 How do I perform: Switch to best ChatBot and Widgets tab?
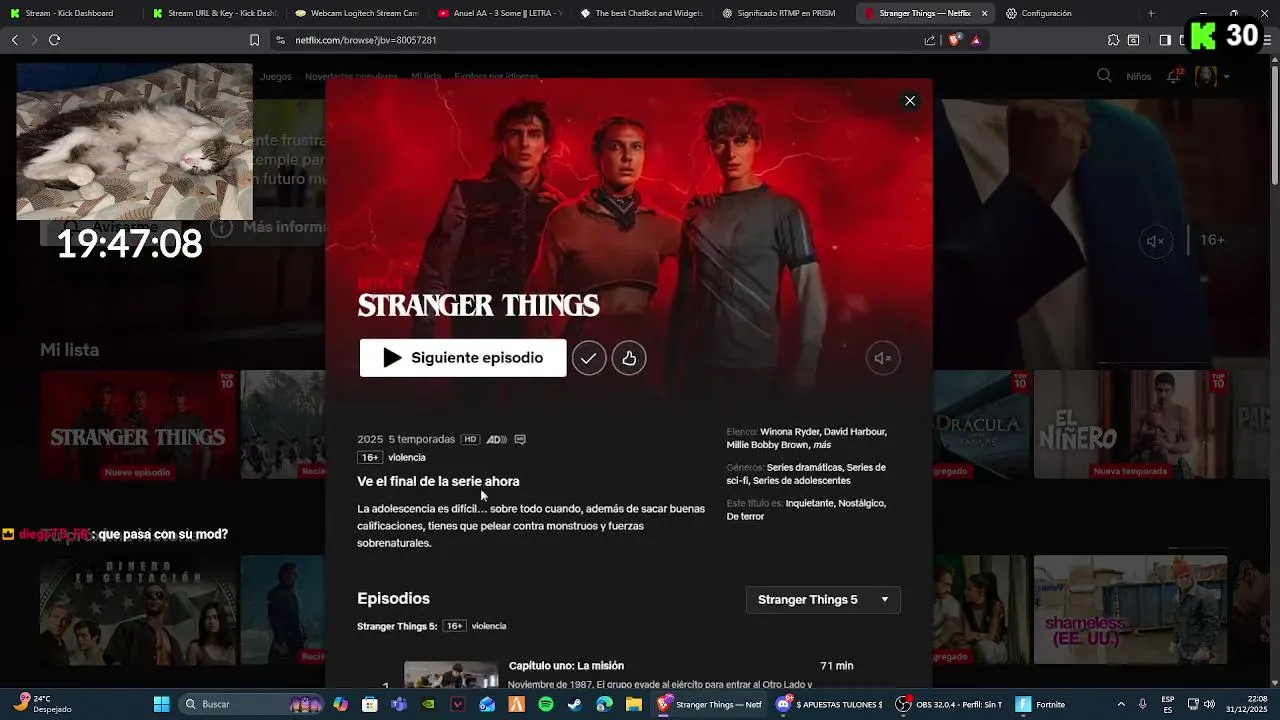[x=642, y=13]
